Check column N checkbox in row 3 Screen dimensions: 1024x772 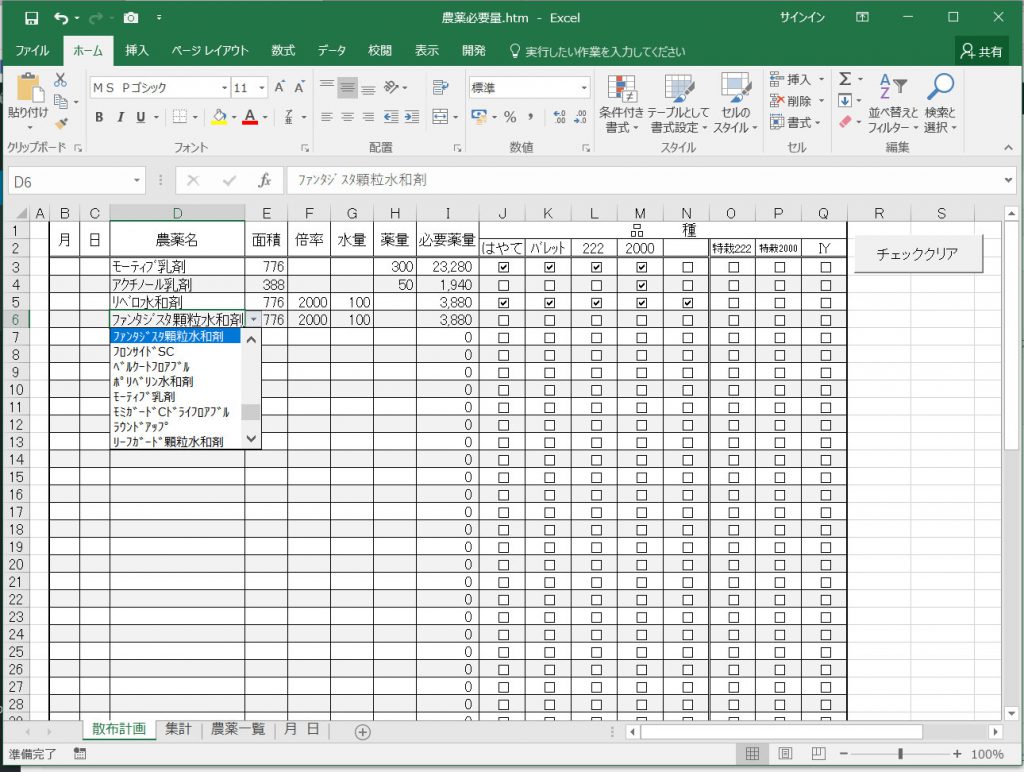pyautogui.click(x=687, y=267)
